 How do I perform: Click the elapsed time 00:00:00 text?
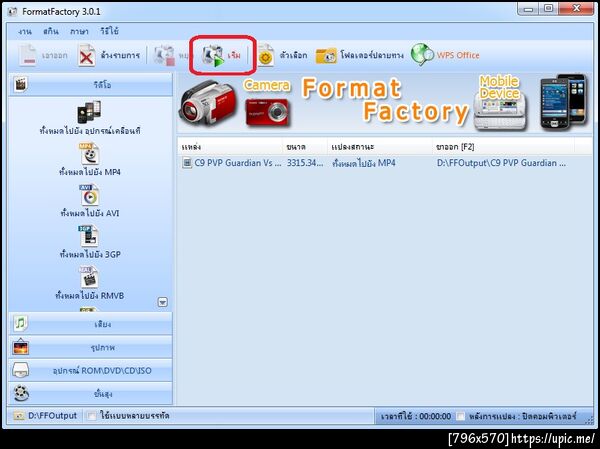[435, 416]
